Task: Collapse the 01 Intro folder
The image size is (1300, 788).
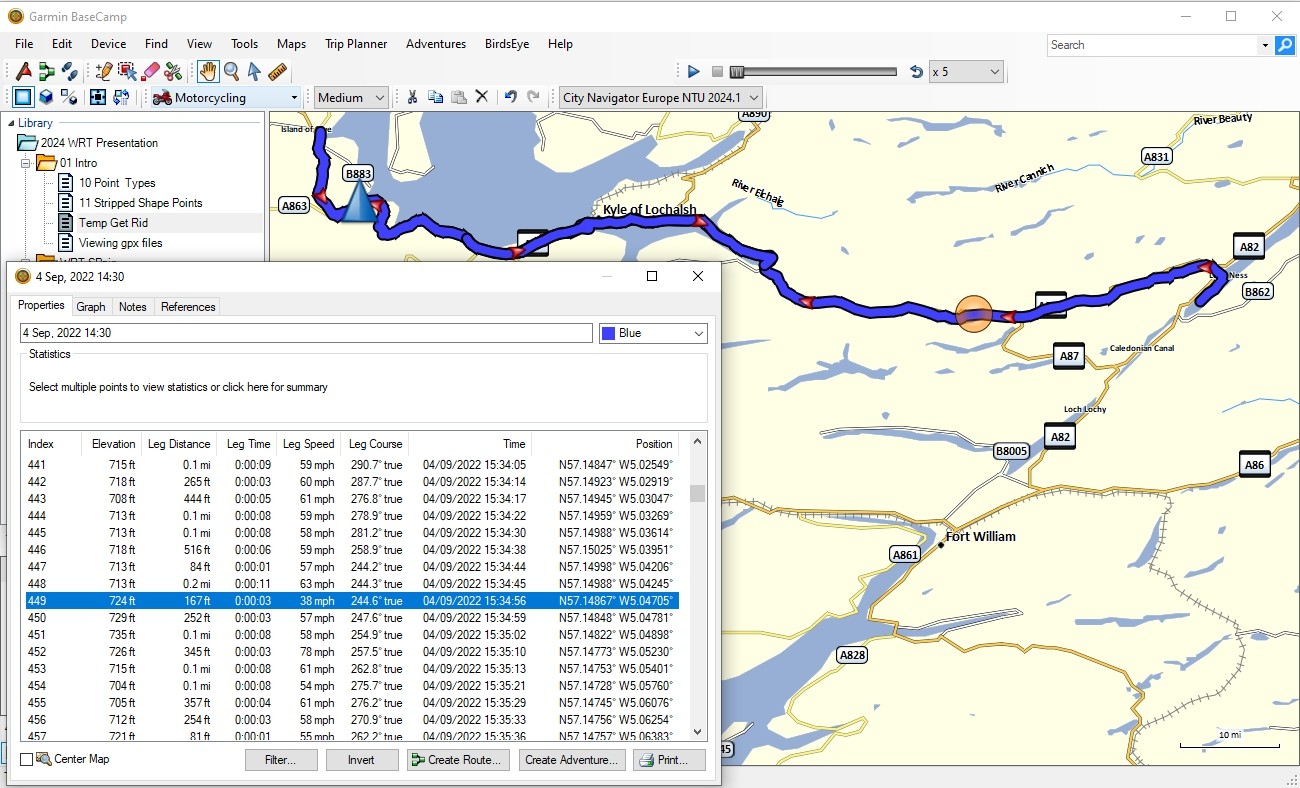Action: pyautogui.click(x=26, y=163)
